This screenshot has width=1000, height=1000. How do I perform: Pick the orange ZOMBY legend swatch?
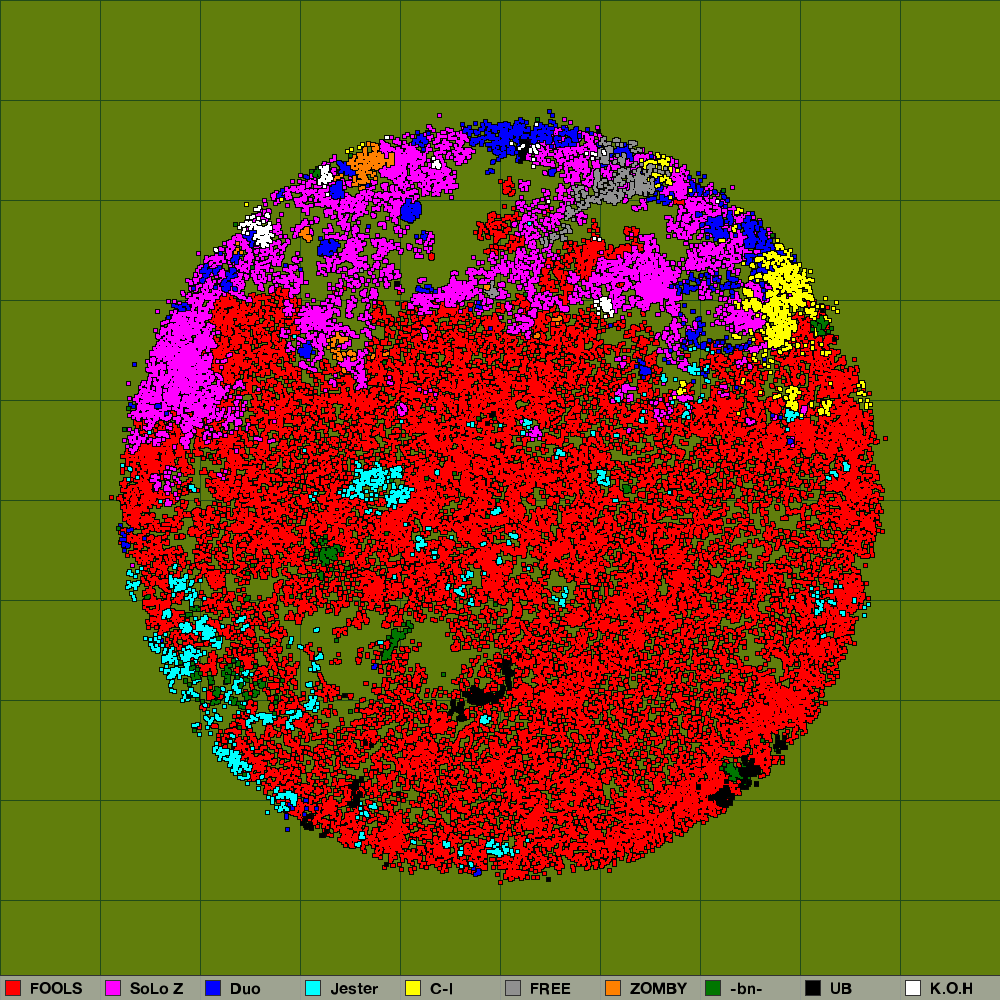click(613, 988)
